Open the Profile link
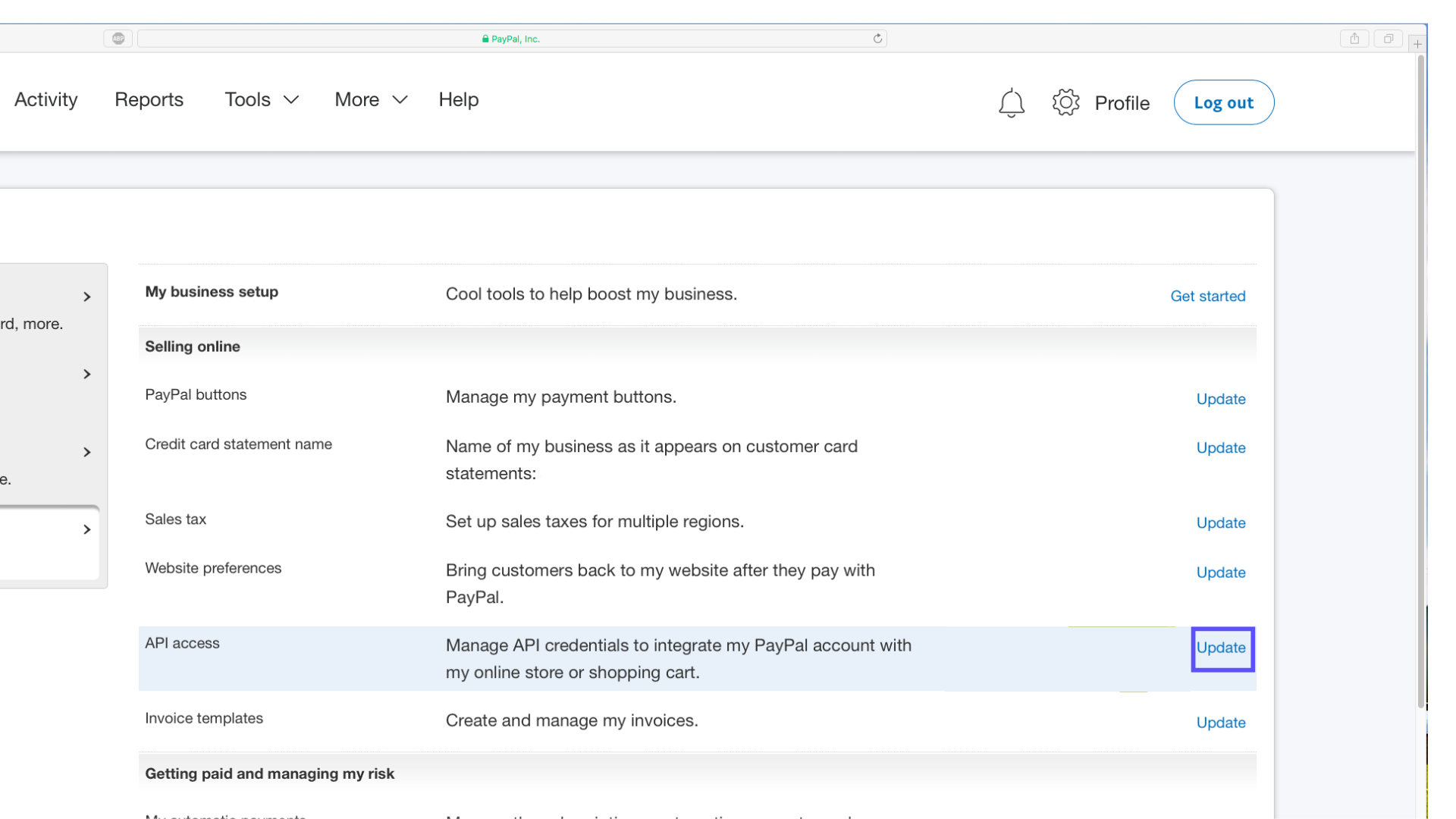This screenshot has height=819, width=1456. tap(1122, 103)
